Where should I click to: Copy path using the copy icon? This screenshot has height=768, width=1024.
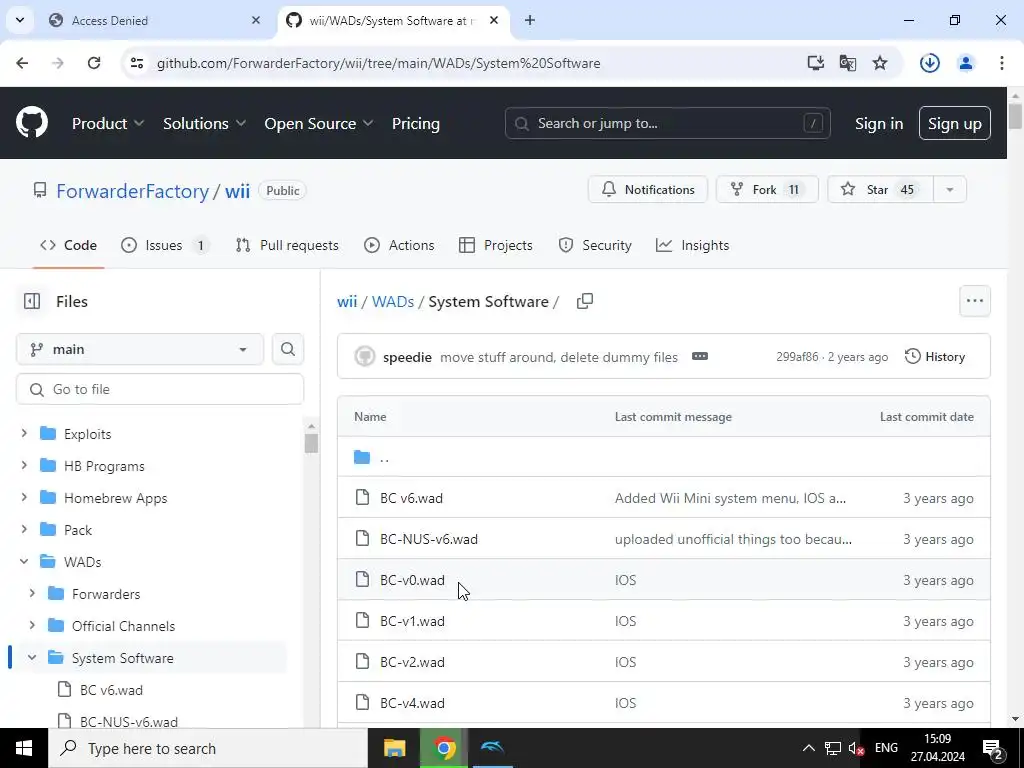[x=584, y=301]
